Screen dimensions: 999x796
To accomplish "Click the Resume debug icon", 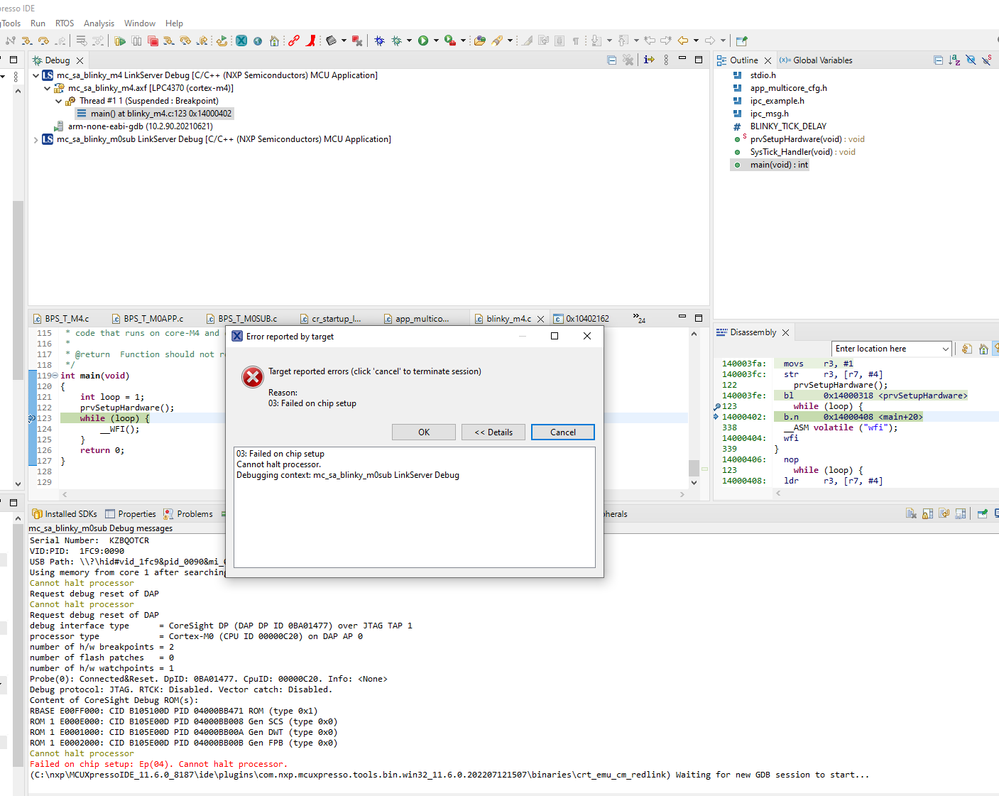I will [121, 41].
